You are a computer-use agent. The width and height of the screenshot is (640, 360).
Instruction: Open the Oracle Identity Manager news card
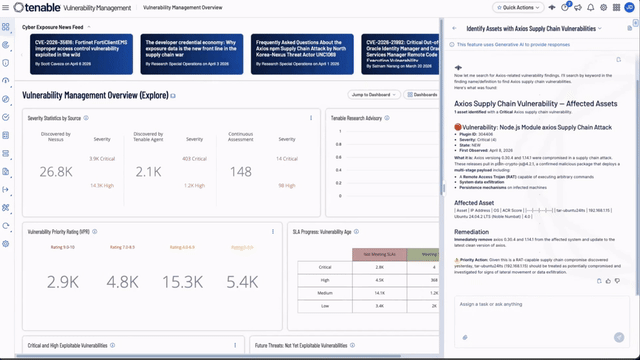point(400,54)
